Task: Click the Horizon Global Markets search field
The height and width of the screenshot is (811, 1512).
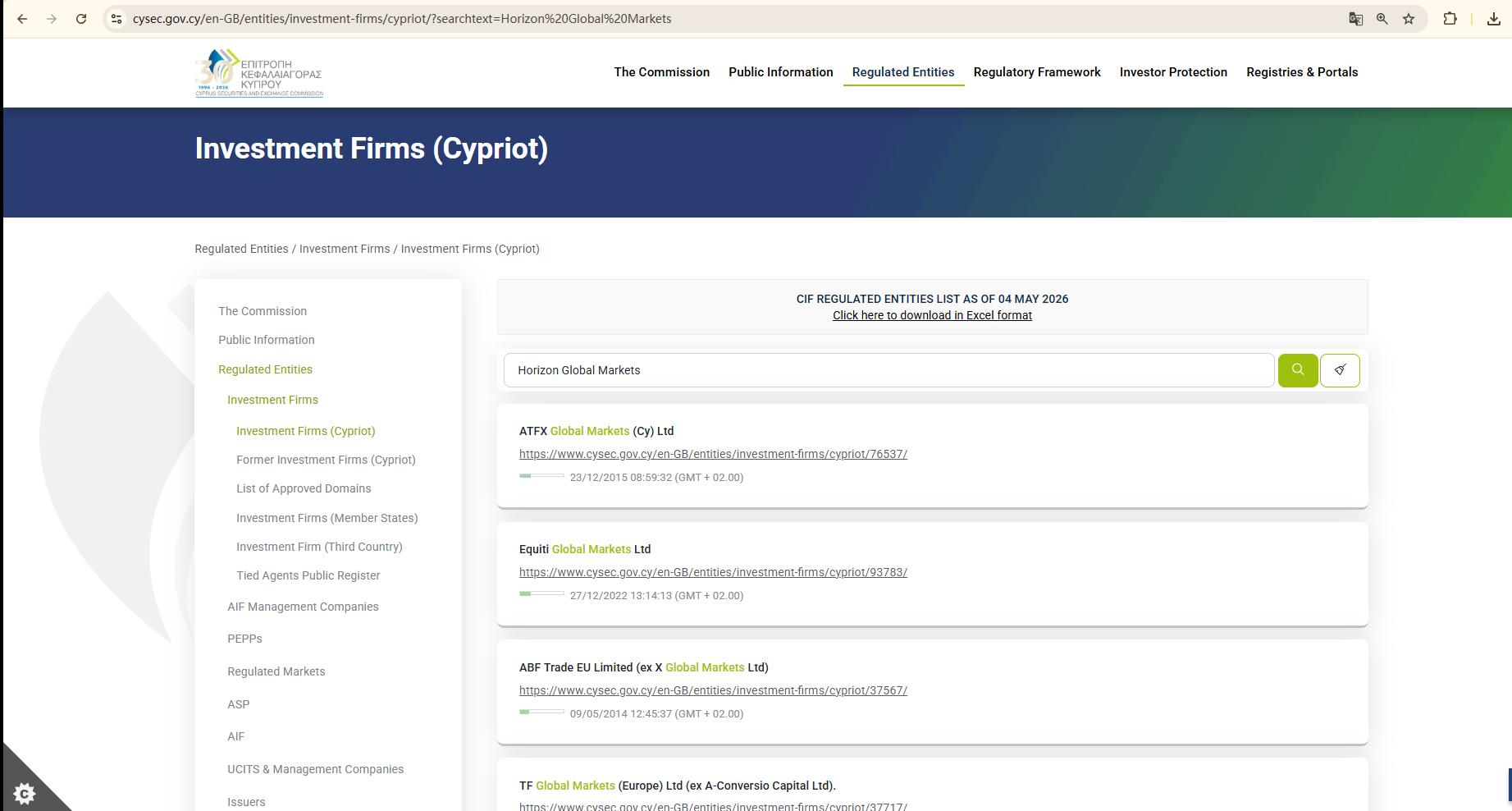Action: pos(888,370)
